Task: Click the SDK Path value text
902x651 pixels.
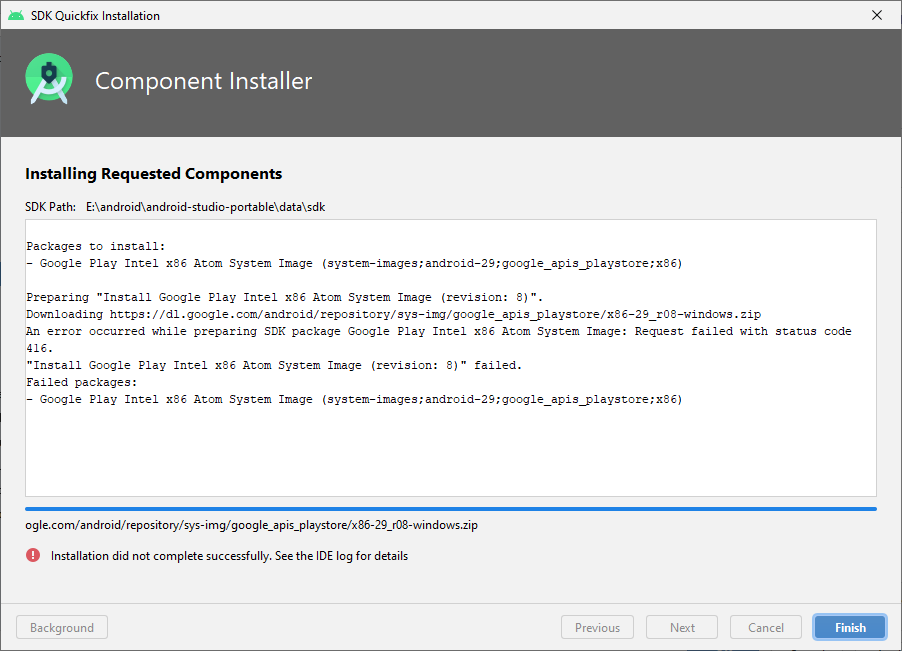Action: click(x=205, y=207)
